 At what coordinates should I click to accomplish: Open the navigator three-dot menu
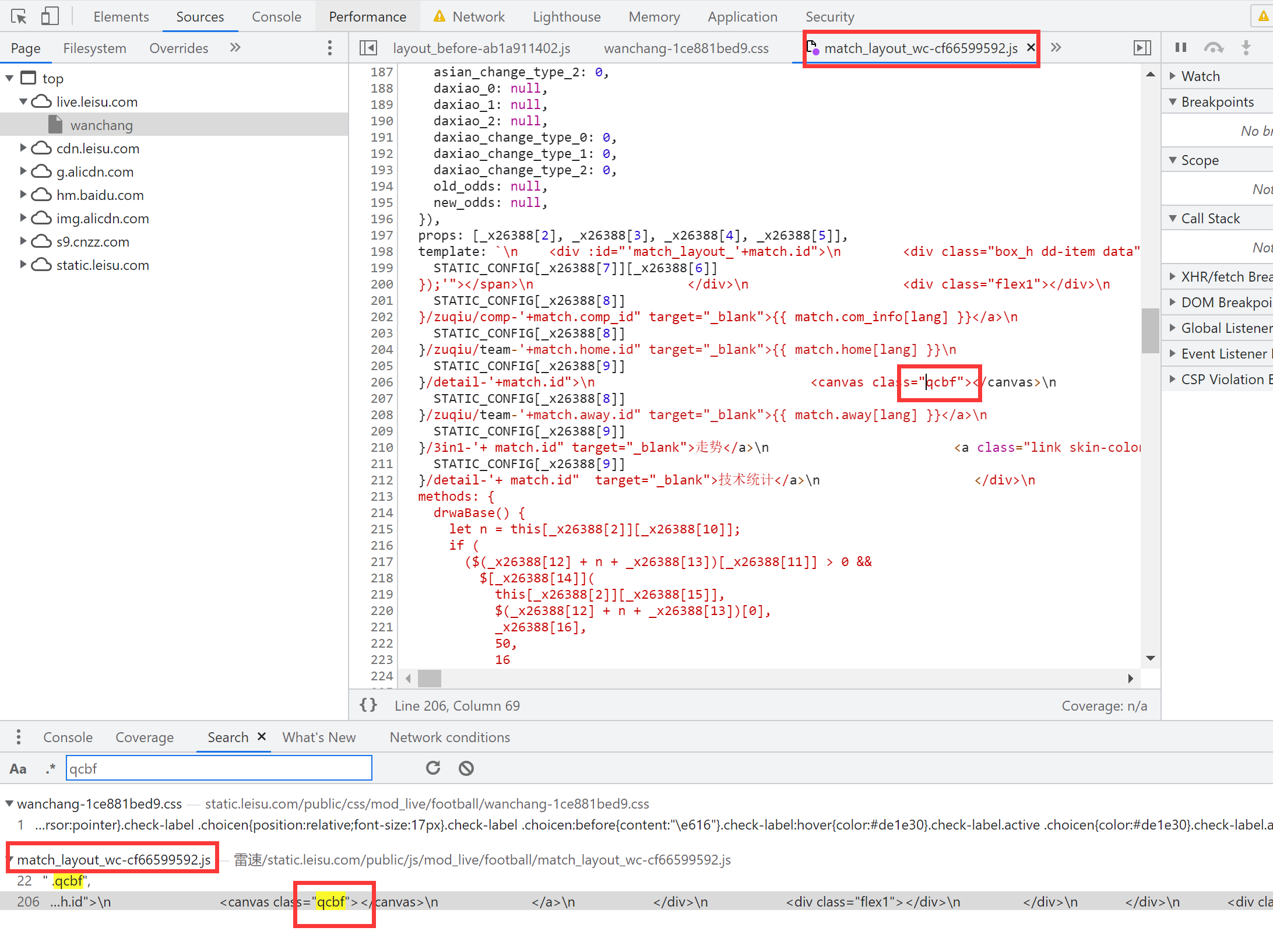(x=330, y=48)
